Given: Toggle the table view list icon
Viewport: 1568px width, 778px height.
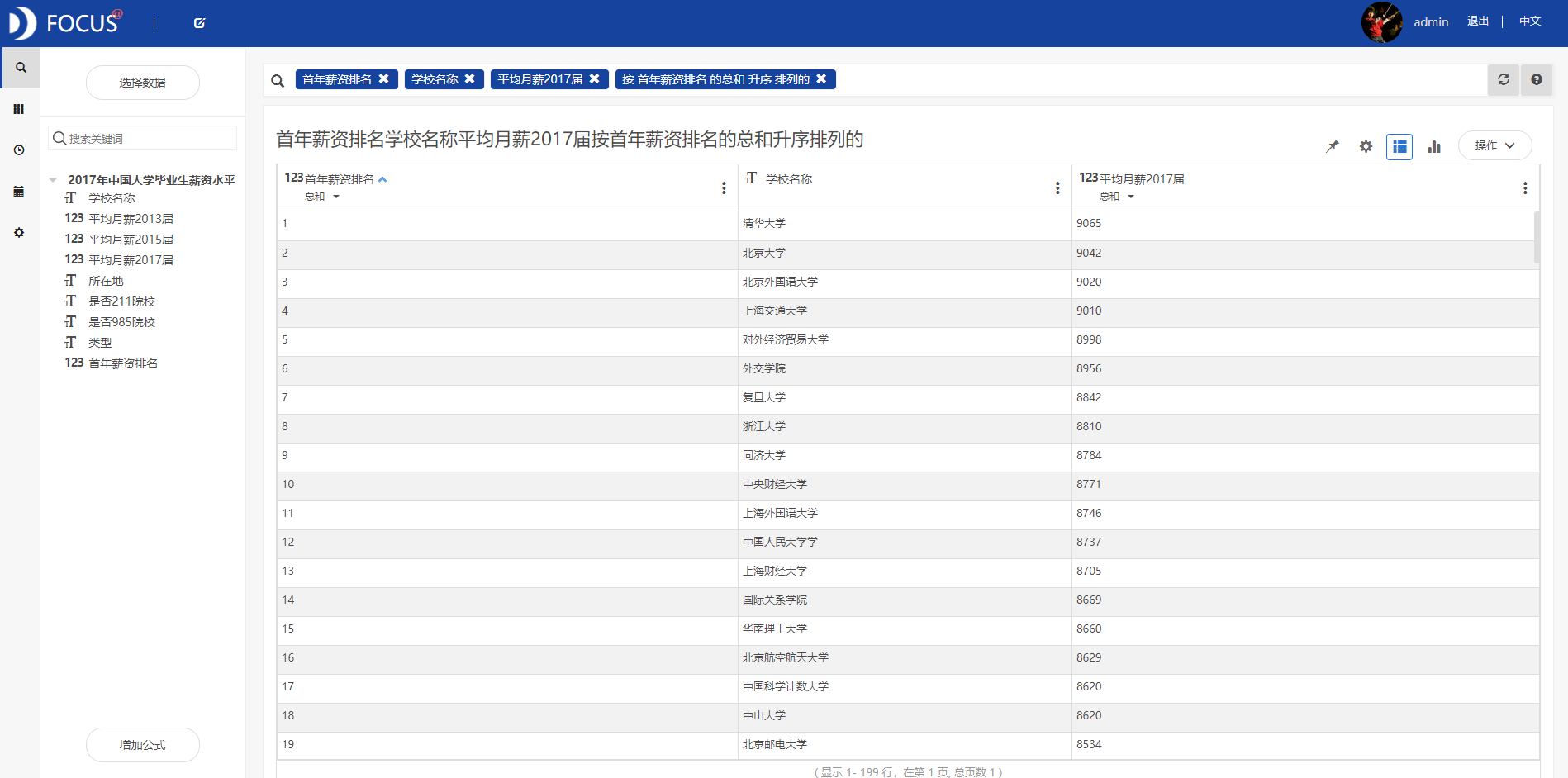Looking at the screenshot, I should coord(1399,145).
